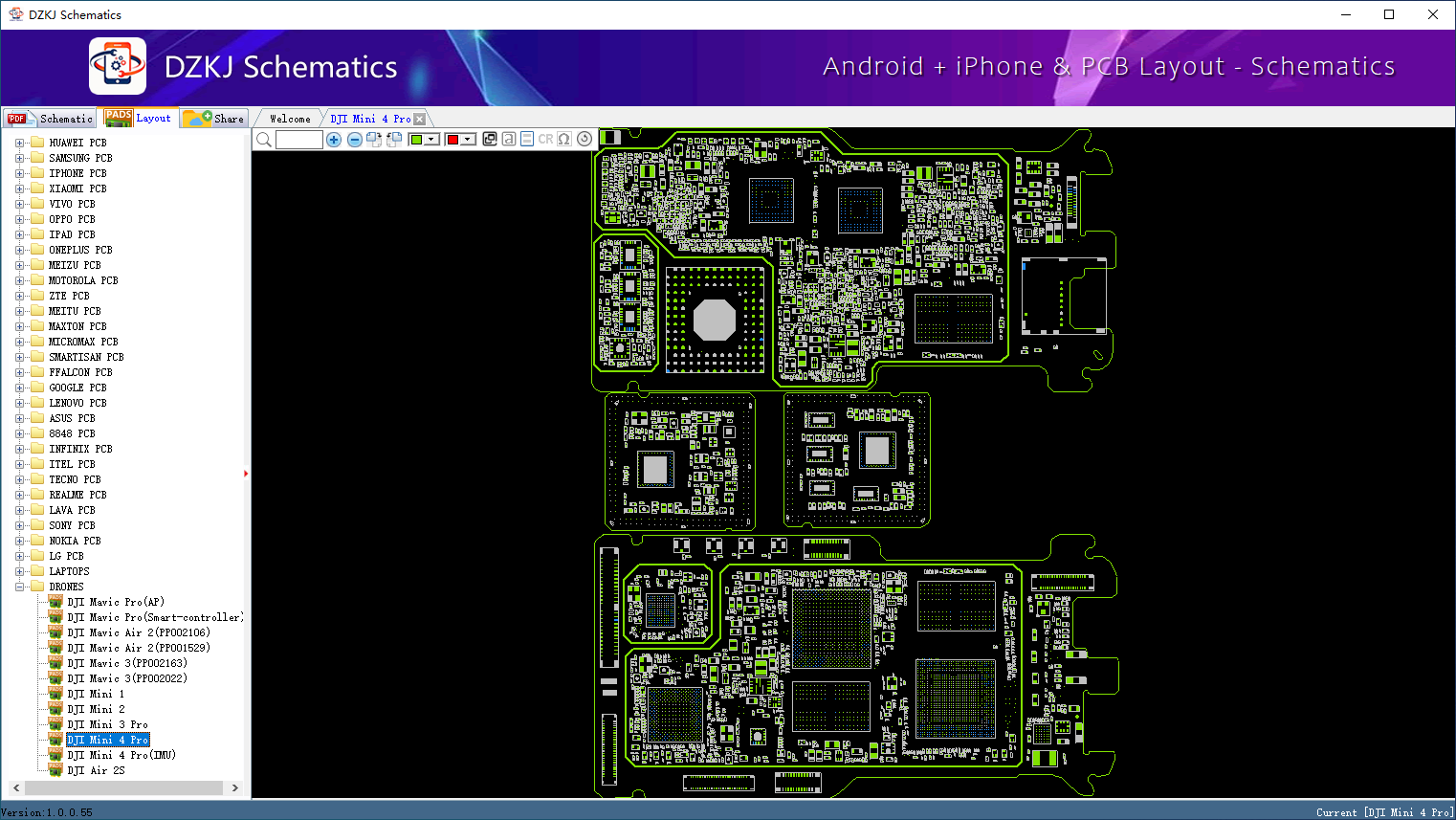Image resolution: width=1456 pixels, height=820 pixels.
Task: Click the 'Current [DJI Mini 4 Pro]' status text
Action: tap(1384, 812)
